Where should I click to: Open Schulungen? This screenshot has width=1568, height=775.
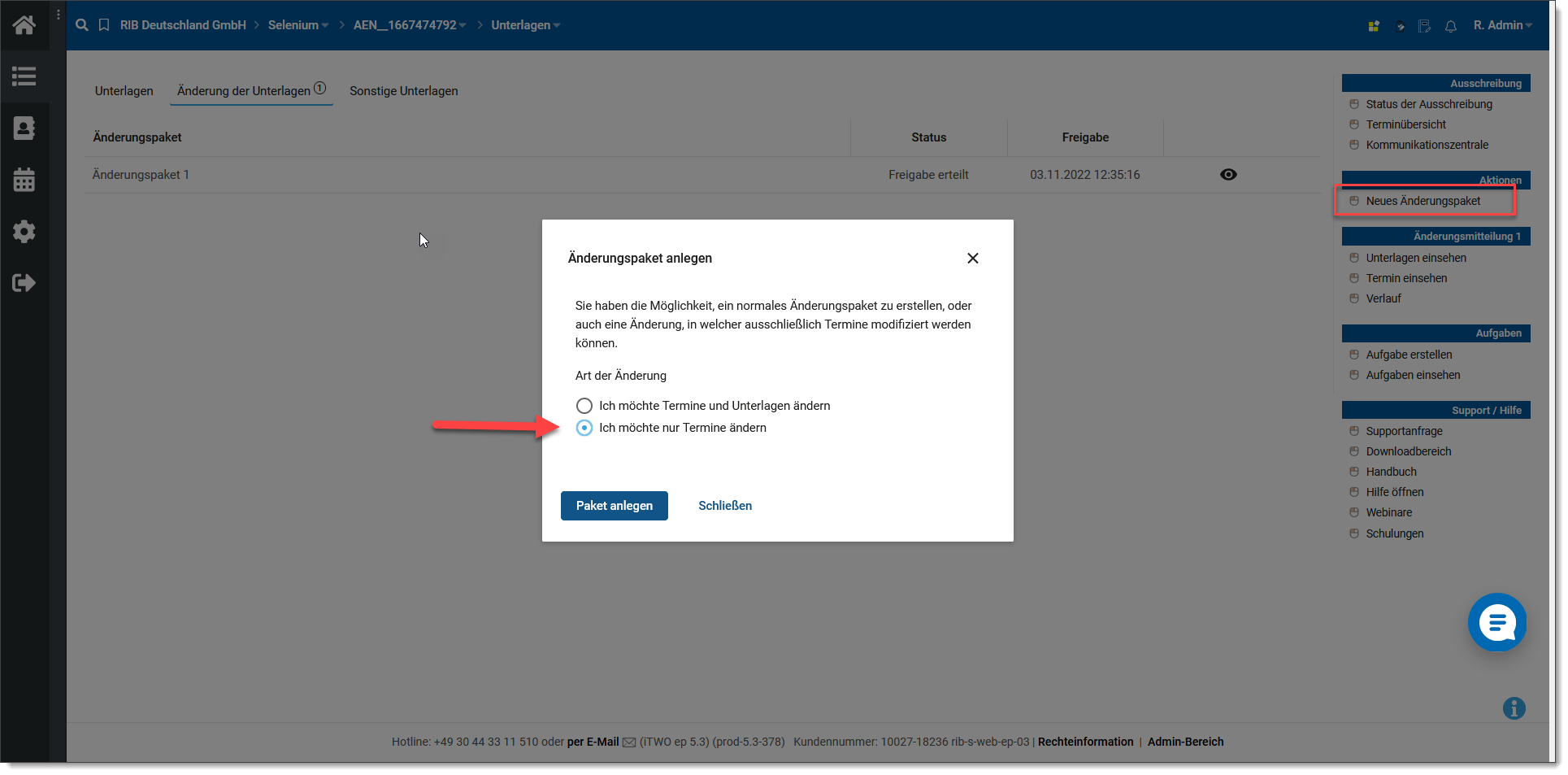coord(1395,533)
